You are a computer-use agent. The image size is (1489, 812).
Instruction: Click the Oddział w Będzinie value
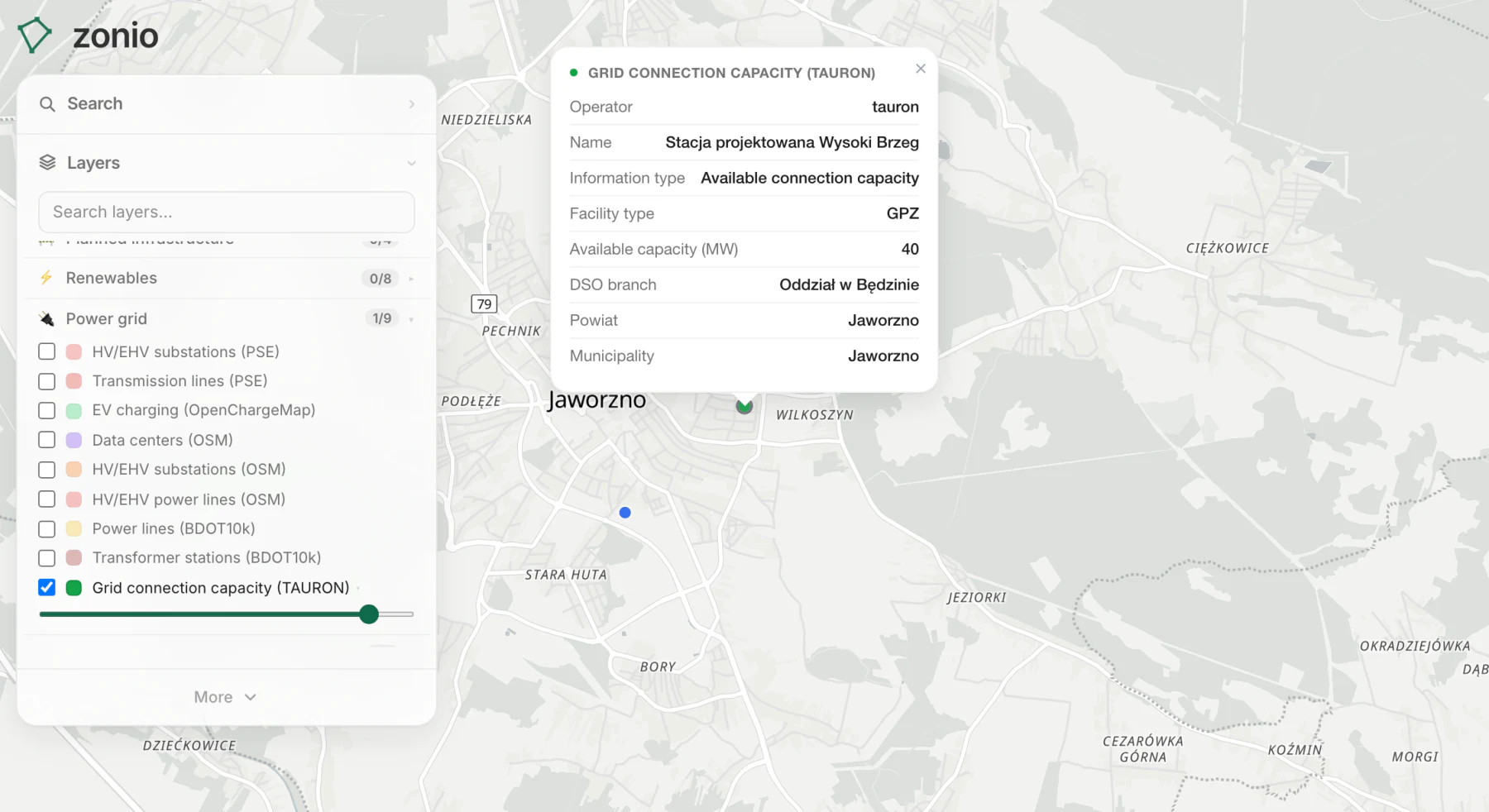pyautogui.click(x=850, y=284)
